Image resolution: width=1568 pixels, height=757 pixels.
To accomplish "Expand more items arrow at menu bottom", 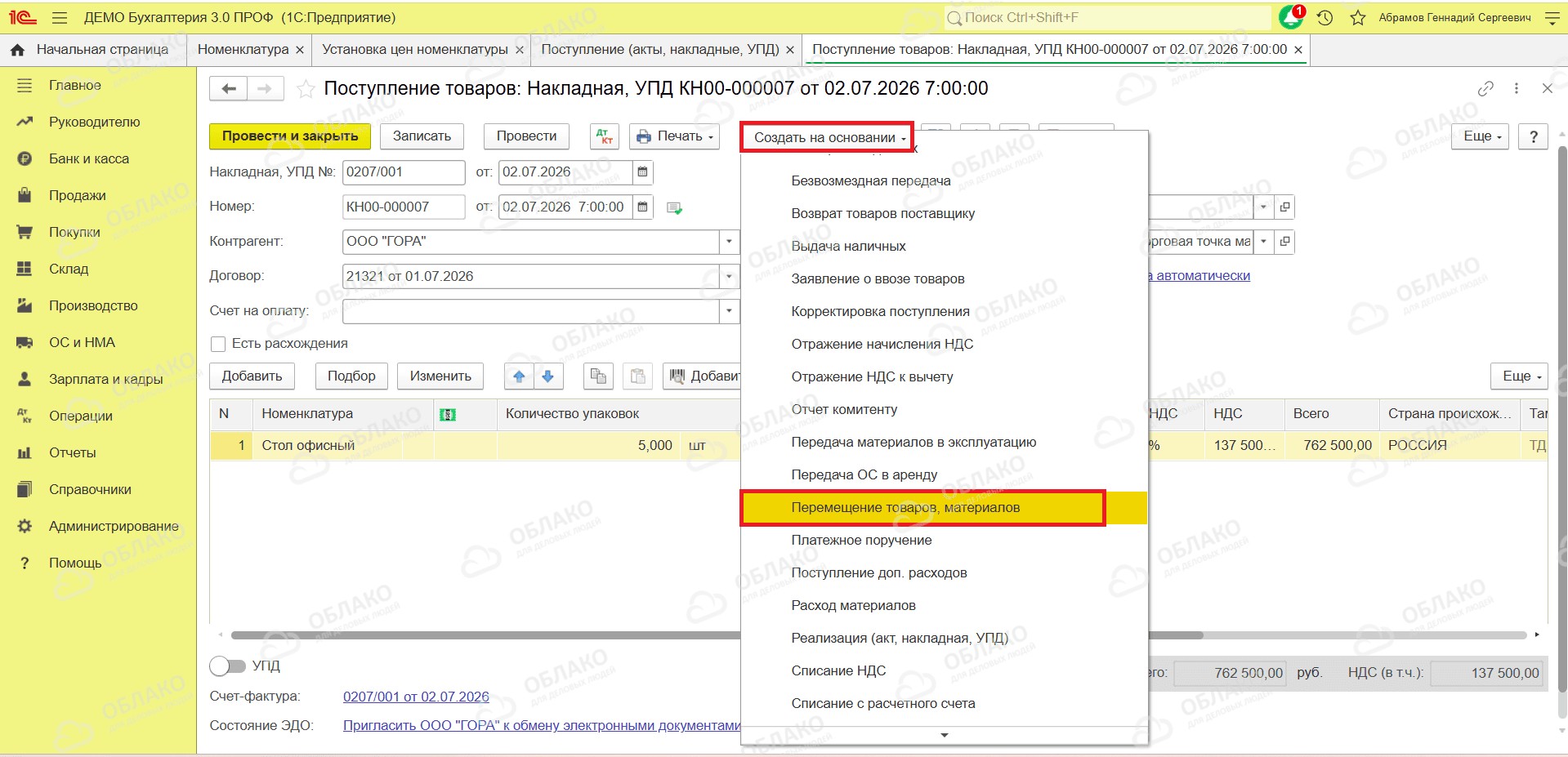I will [945, 735].
